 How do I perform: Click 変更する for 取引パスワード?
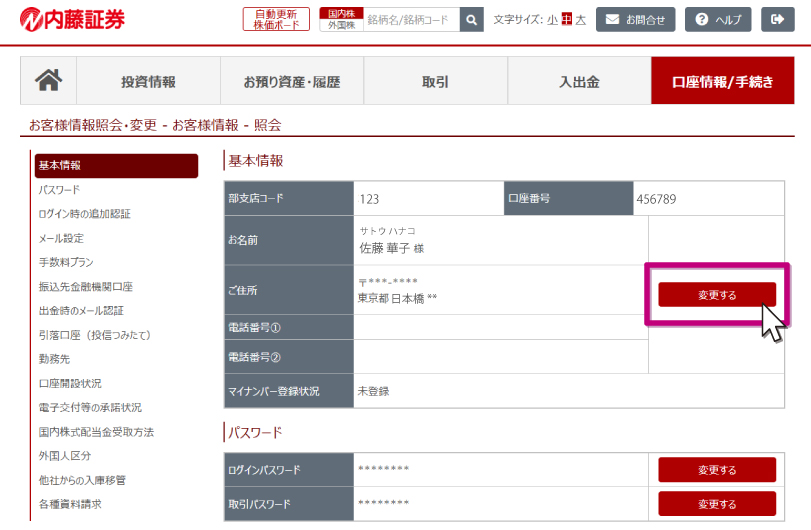[x=716, y=504]
